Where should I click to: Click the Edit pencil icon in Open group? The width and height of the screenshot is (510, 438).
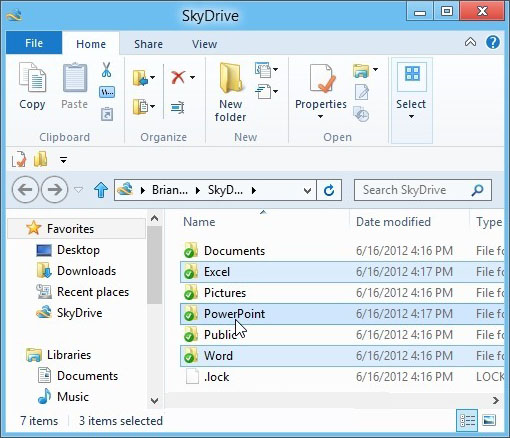(362, 92)
